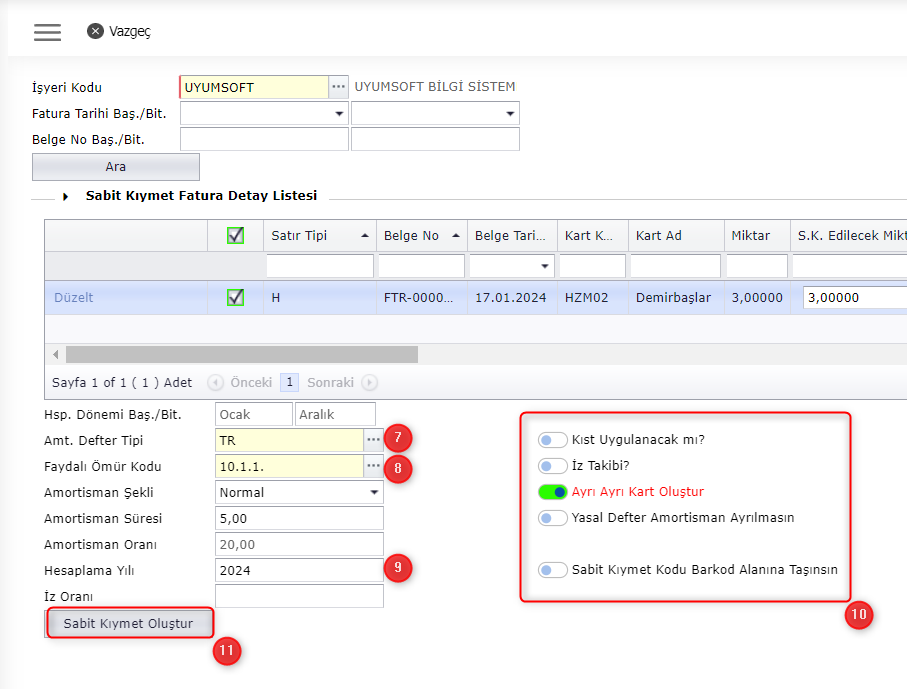Open Amortisman Şekli dropdown

374,493
